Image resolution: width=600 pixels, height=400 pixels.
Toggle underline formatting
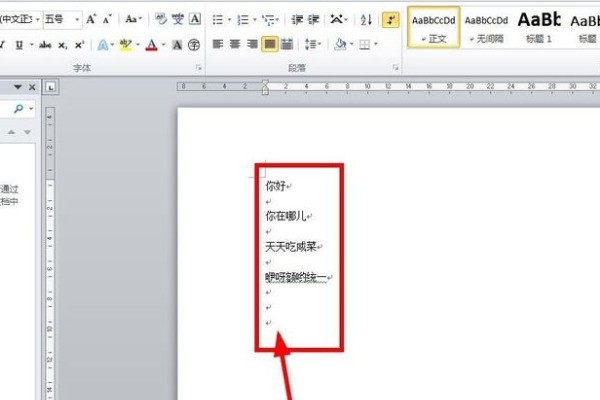pos(19,45)
